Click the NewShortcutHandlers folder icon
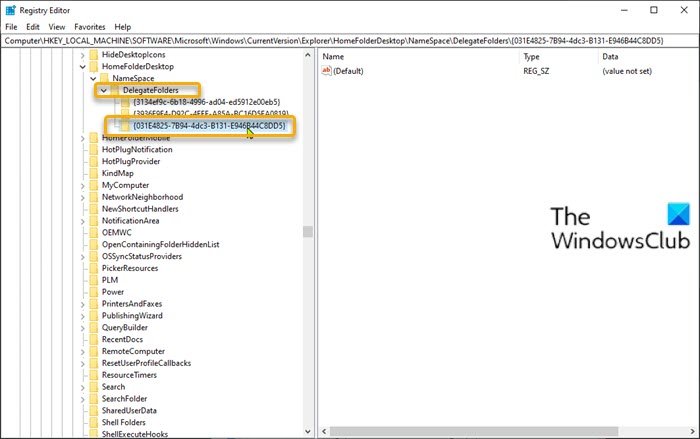The image size is (700, 439). [94, 209]
